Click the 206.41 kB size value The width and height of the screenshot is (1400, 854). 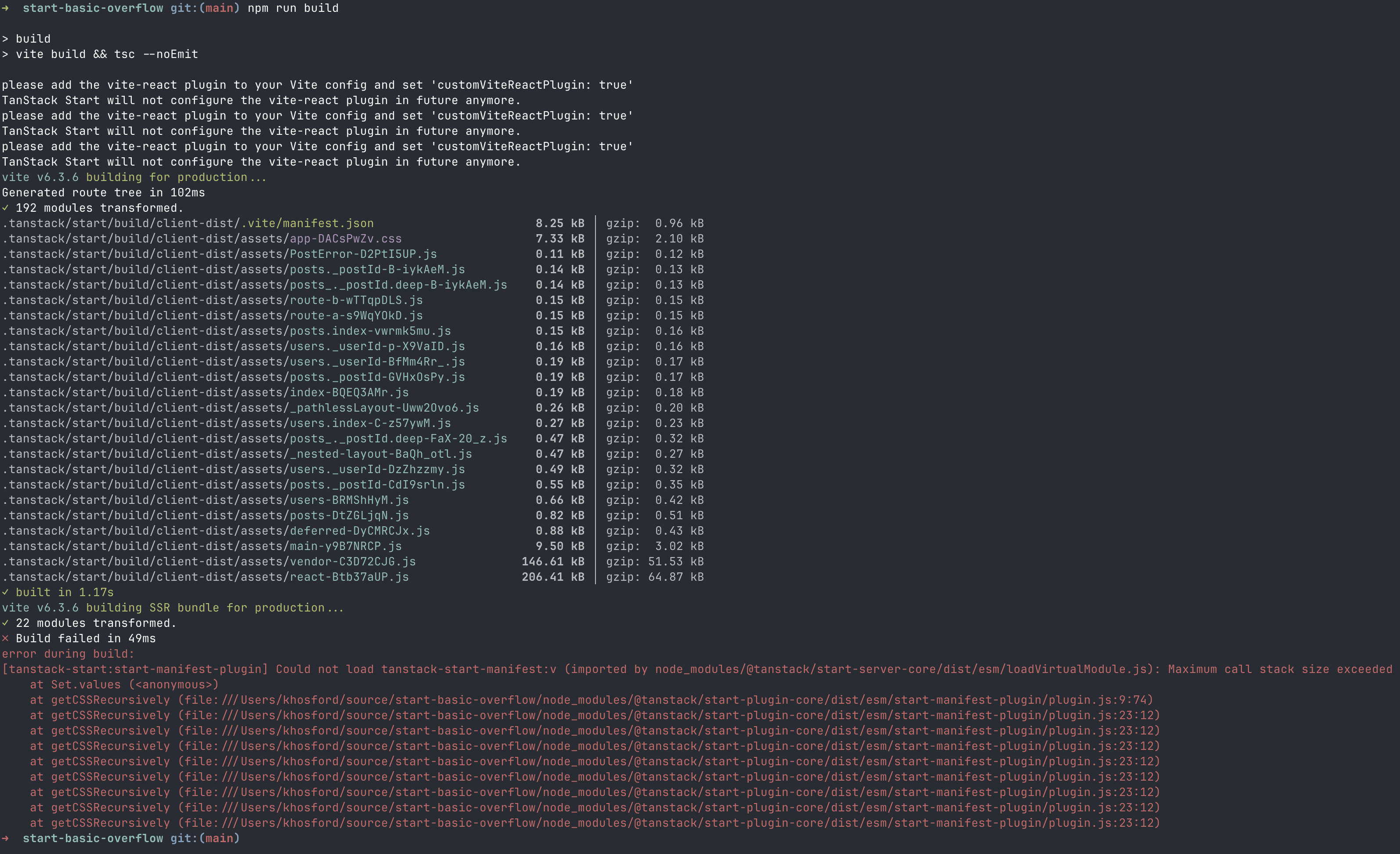(552, 577)
